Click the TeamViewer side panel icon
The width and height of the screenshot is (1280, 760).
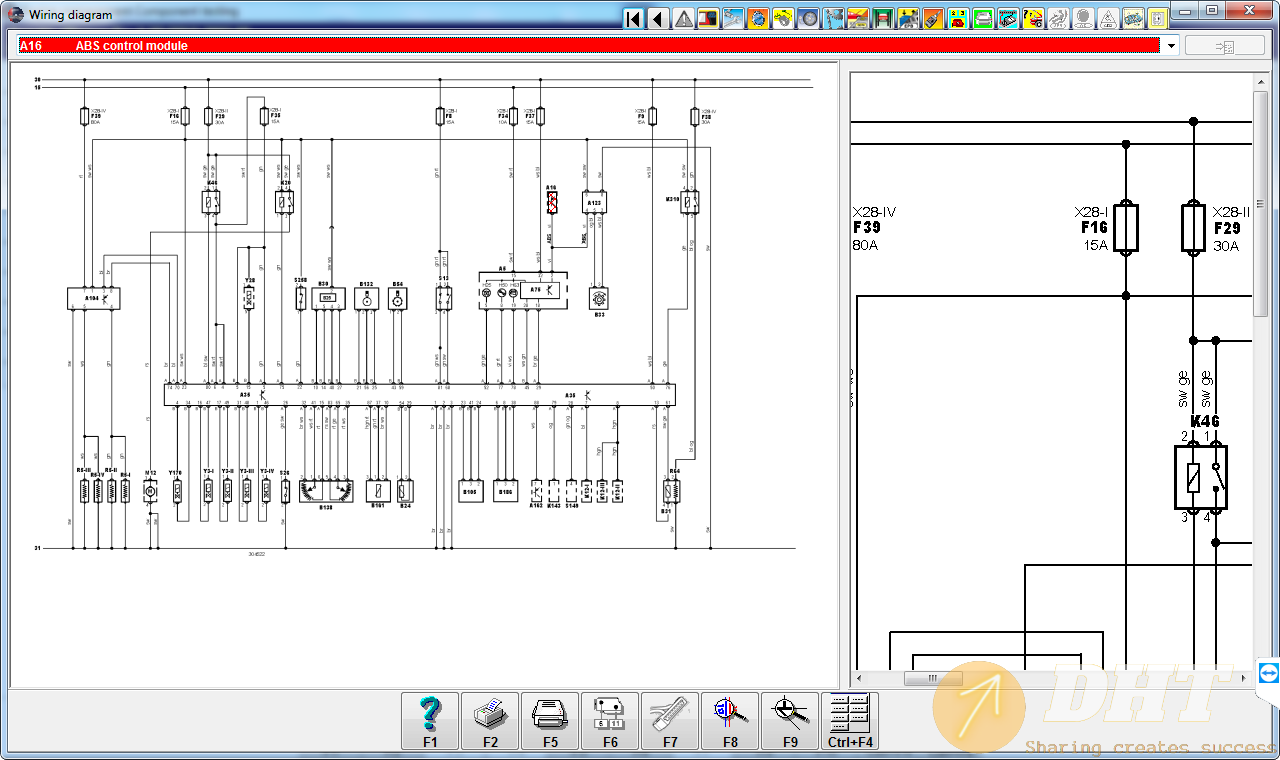pos(1269,673)
